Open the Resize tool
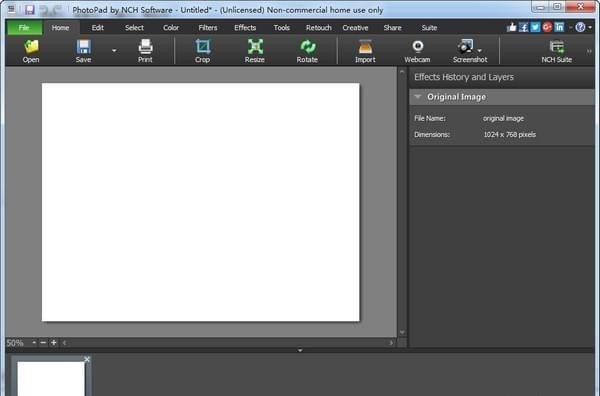600x396 pixels. [x=255, y=47]
